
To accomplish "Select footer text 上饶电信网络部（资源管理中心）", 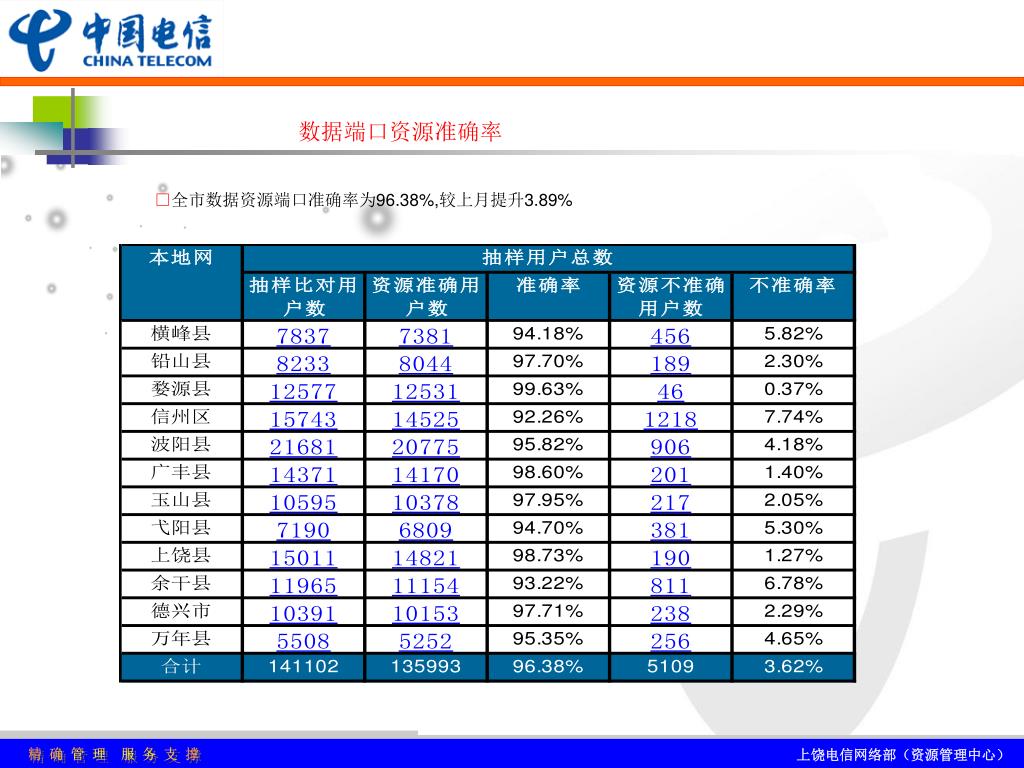I will coord(902,755).
